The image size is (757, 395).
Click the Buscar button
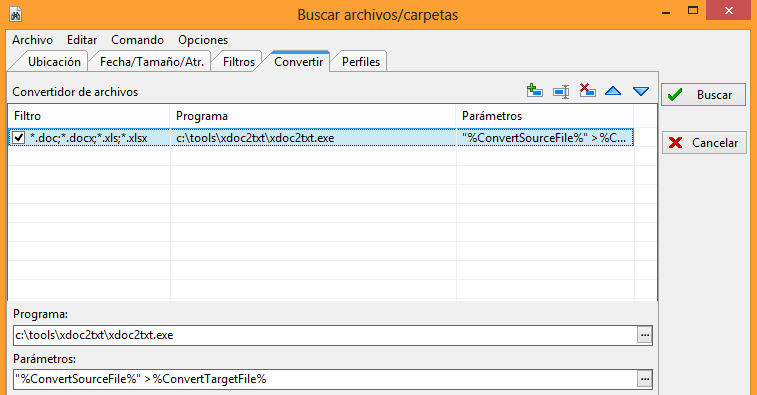(703, 95)
